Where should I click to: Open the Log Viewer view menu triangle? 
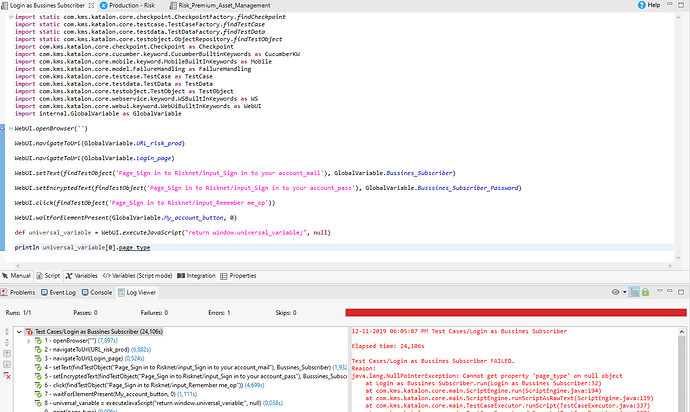659,291
